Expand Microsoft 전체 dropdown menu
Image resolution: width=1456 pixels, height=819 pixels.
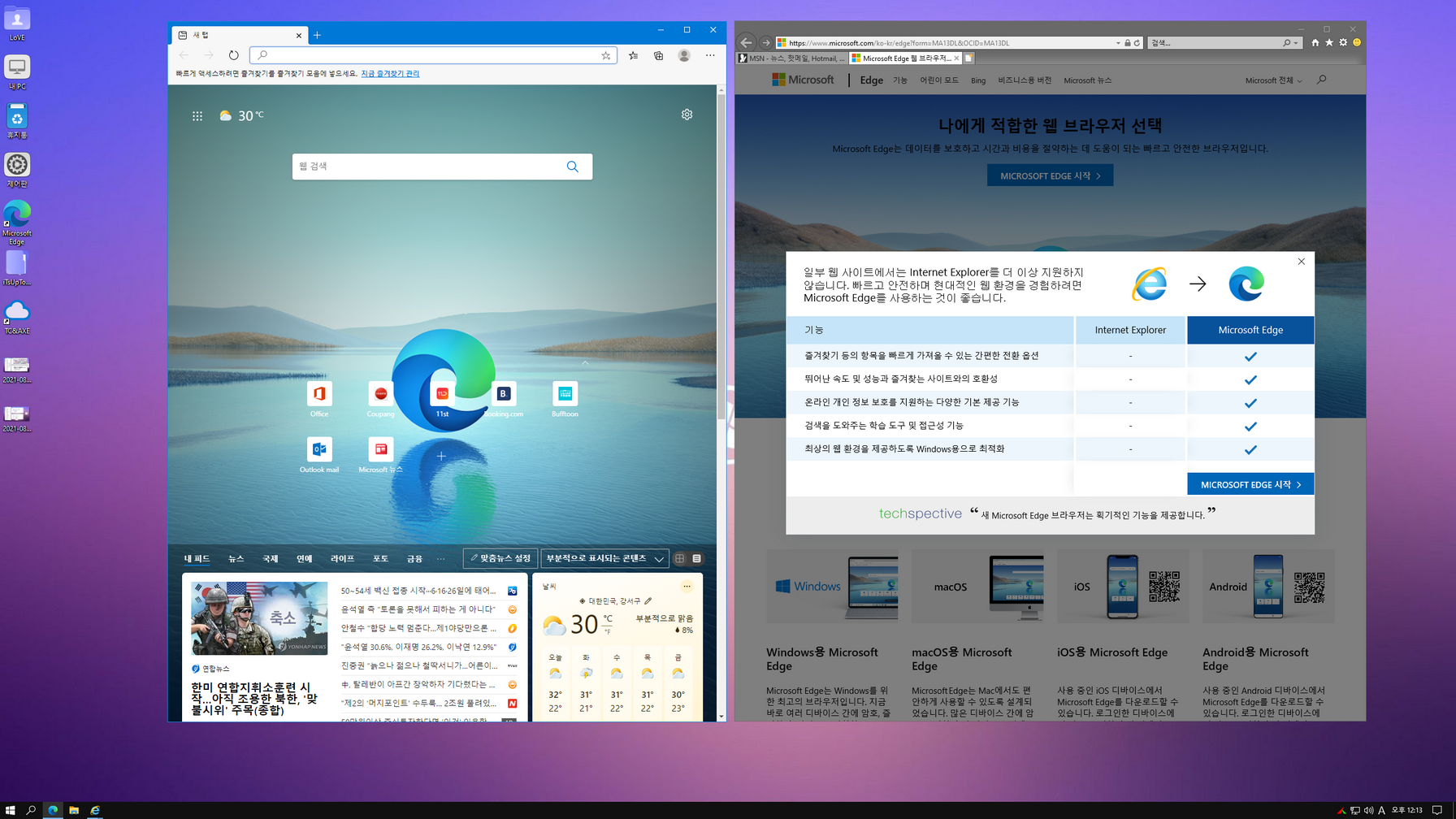point(1273,80)
